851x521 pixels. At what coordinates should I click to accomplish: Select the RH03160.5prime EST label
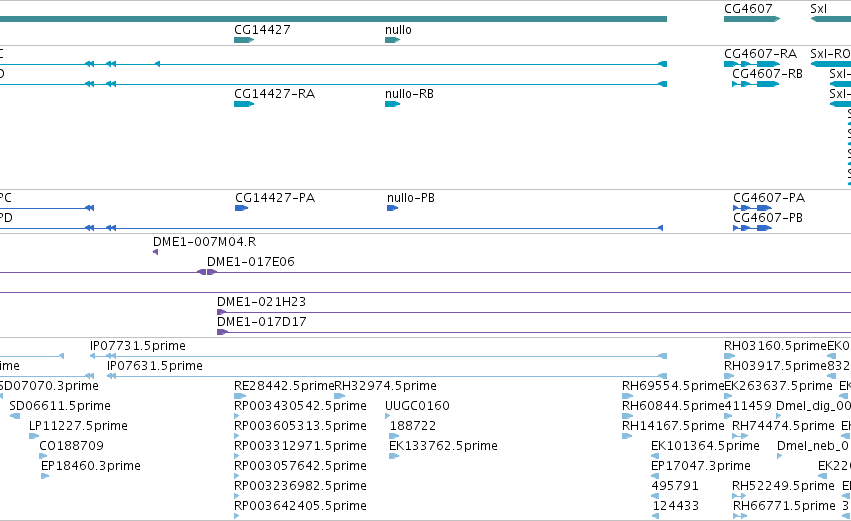775,346
